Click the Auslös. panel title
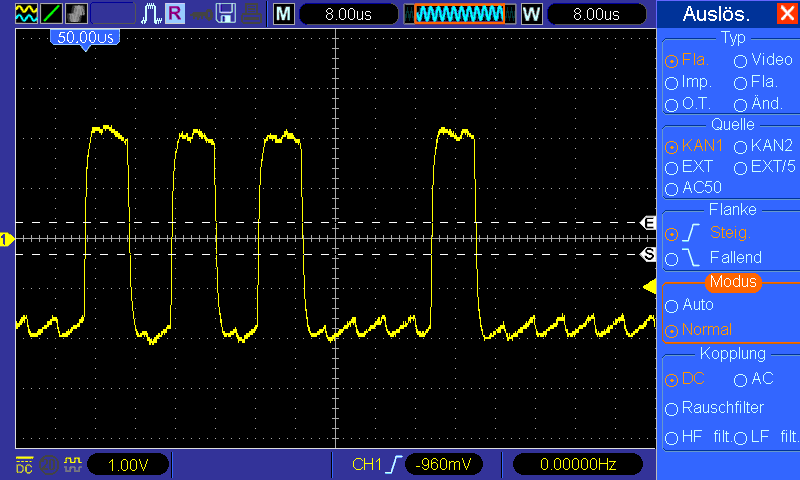This screenshot has height=480, width=800. click(716, 14)
